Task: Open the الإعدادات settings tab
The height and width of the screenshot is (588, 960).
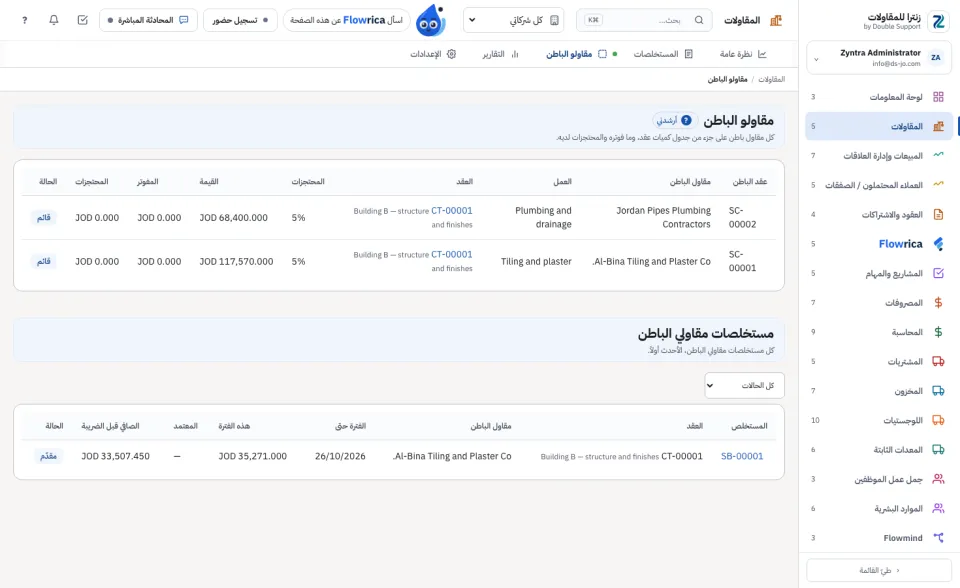Action: click(433, 54)
